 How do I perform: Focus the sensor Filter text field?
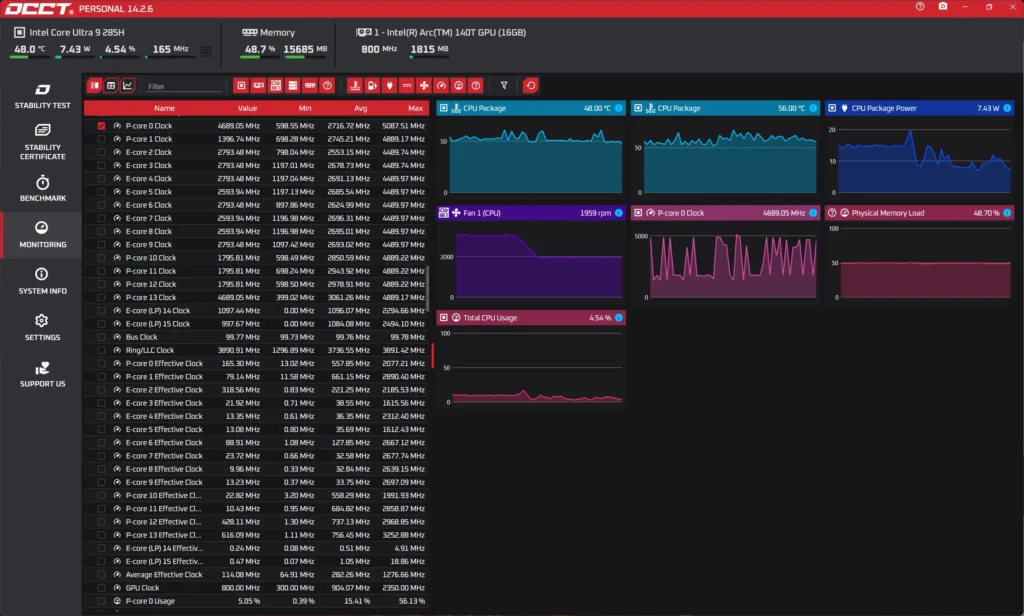tap(185, 86)
